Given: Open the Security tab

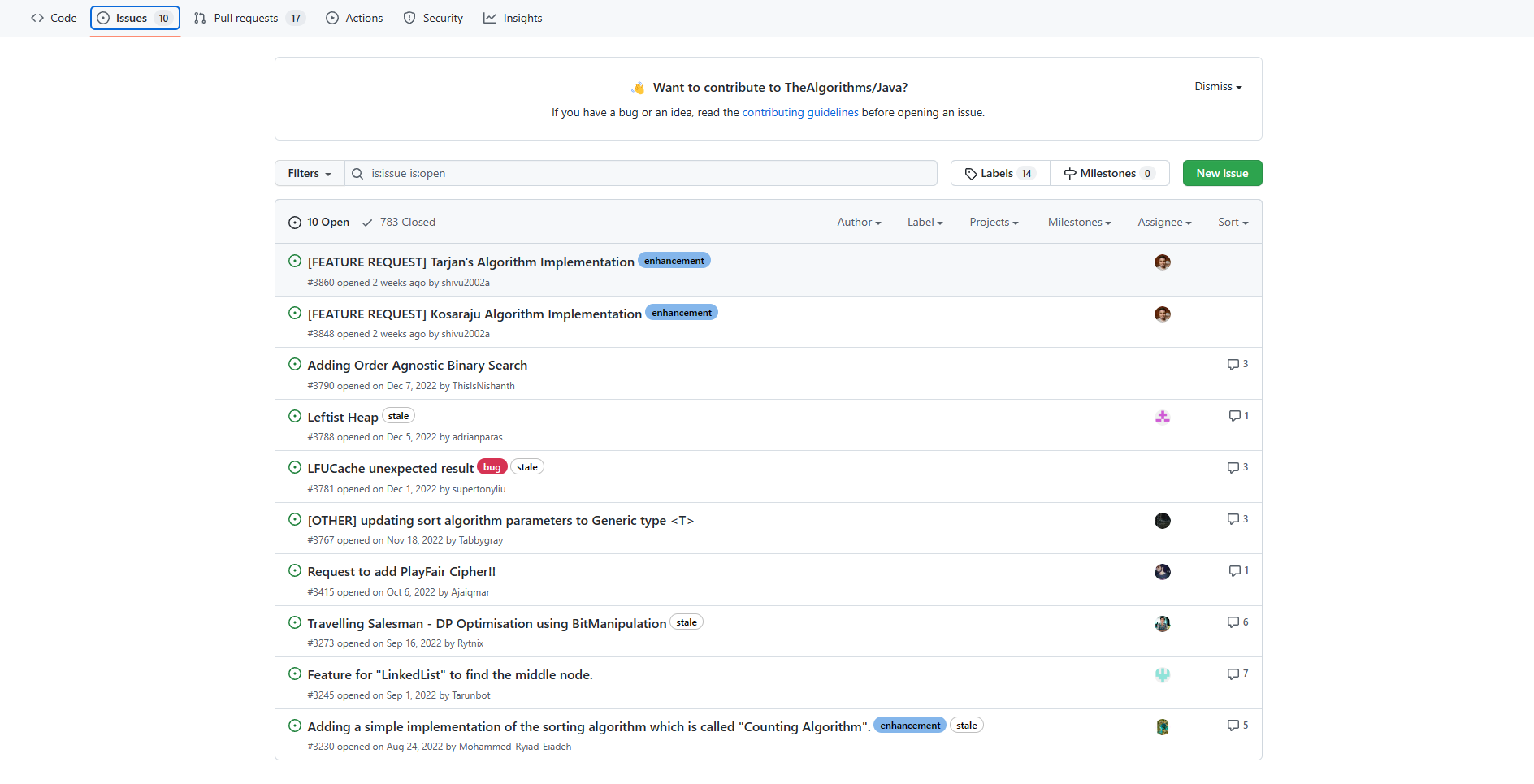Looking at the screenshot, I should pyautogui.click(x=433, y=18).
